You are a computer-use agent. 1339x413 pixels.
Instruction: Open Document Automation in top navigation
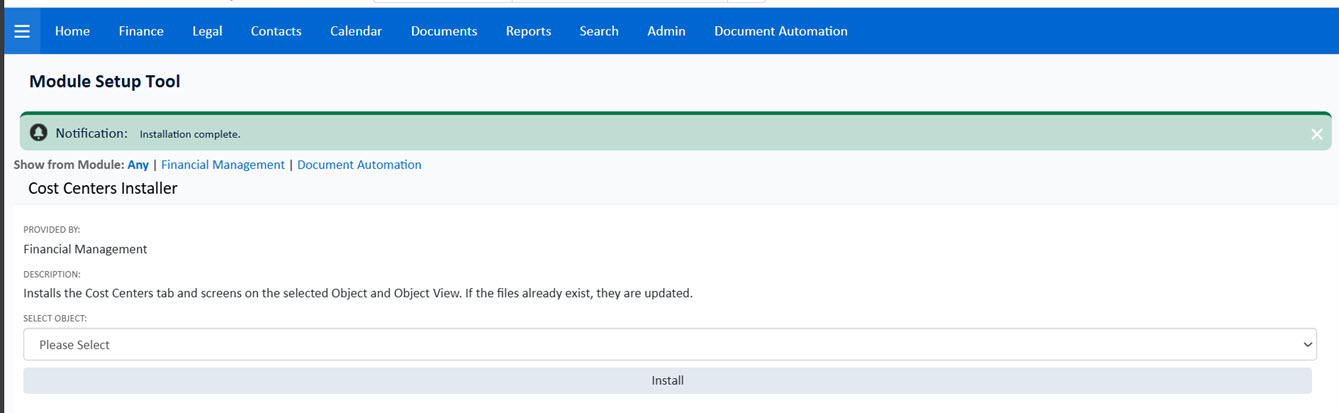(780, 31)
